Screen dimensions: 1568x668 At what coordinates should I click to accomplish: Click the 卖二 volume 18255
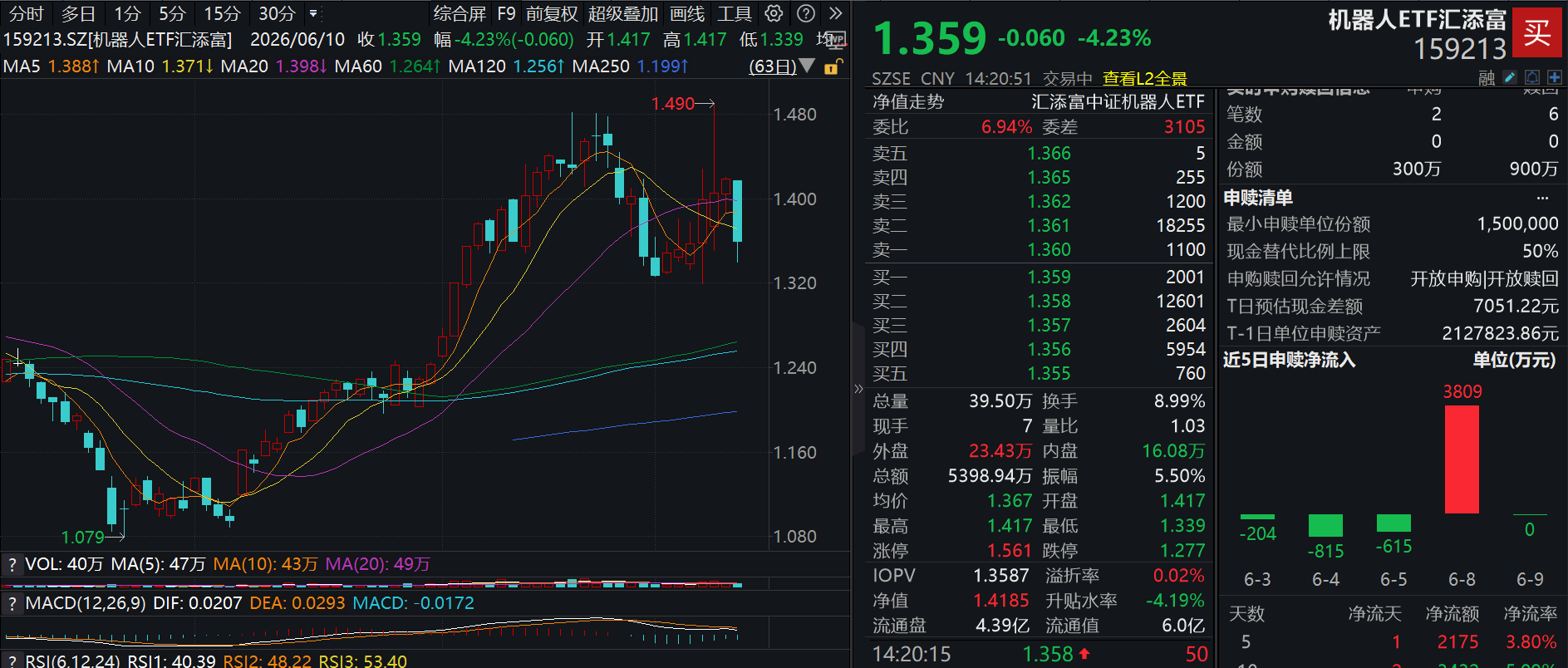1181,226
